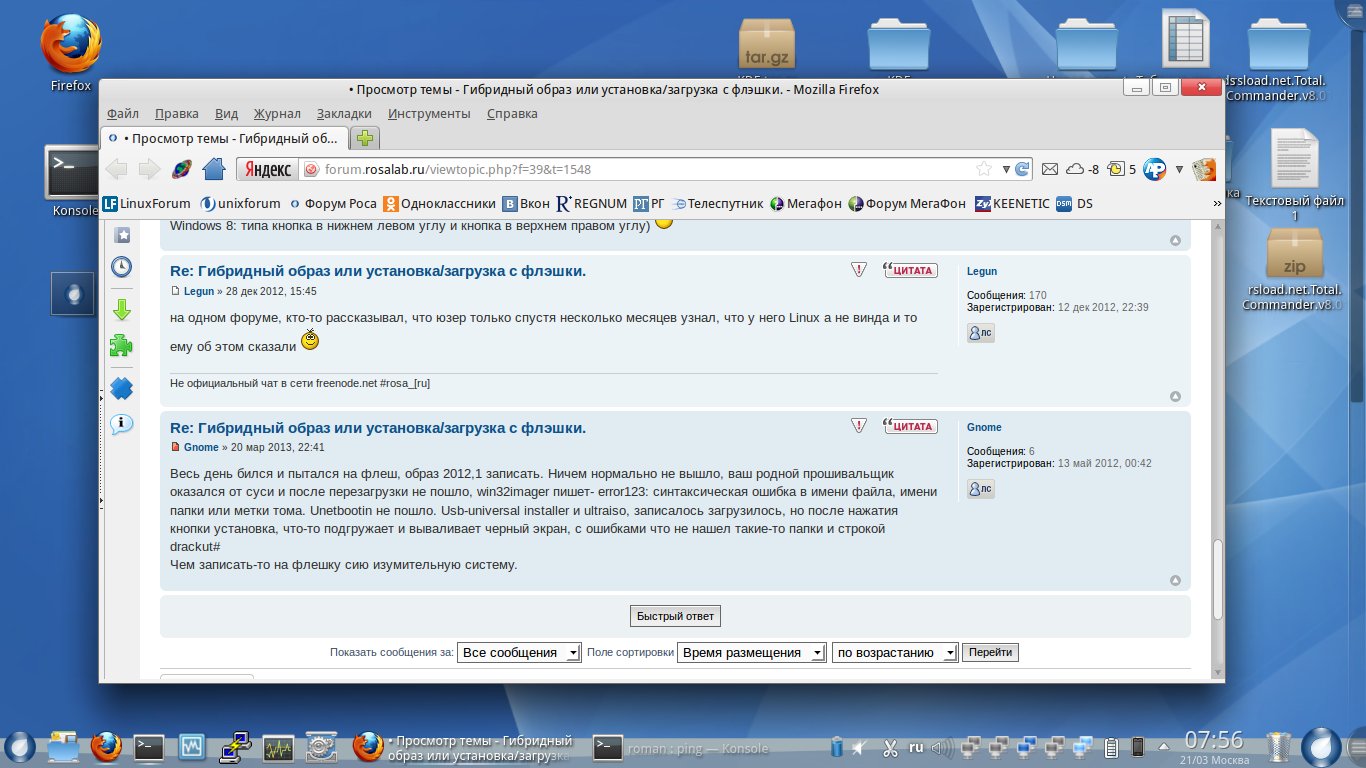Open a new tab with the plus button

pos(366,138)
